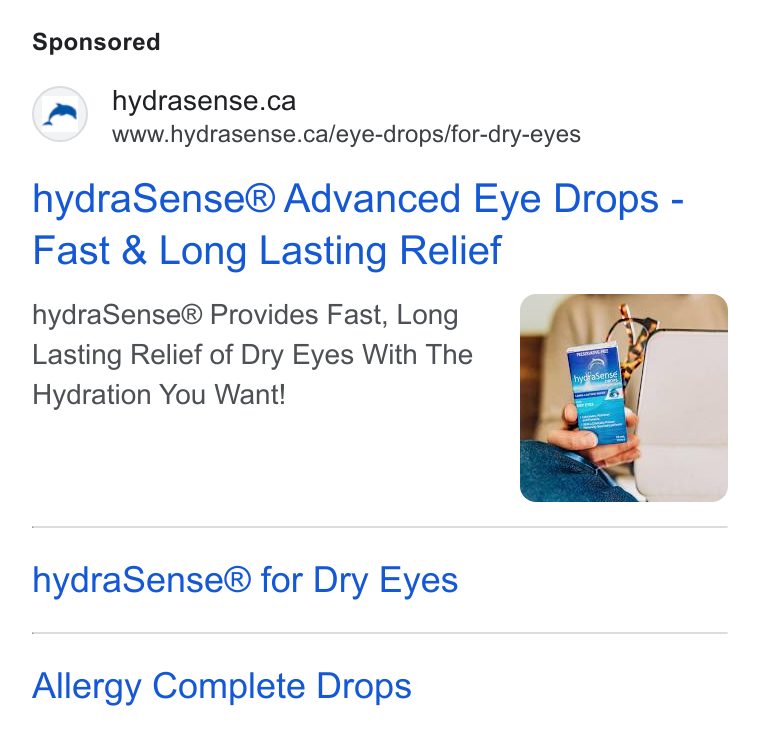Click the www.hydrasense.ca/eye-drops/for-dry-eyes URL text

pyautogui.click(x=346, y=134)
